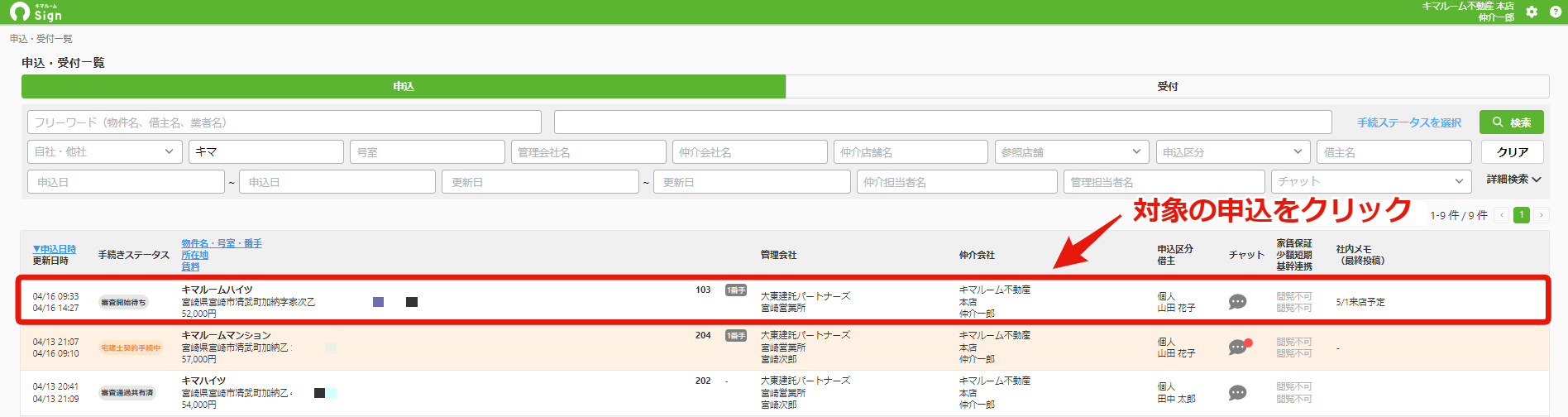Screen dimensions: 1568x417
Task: Click the property name field containing キマ
Action: click(265, 152)
